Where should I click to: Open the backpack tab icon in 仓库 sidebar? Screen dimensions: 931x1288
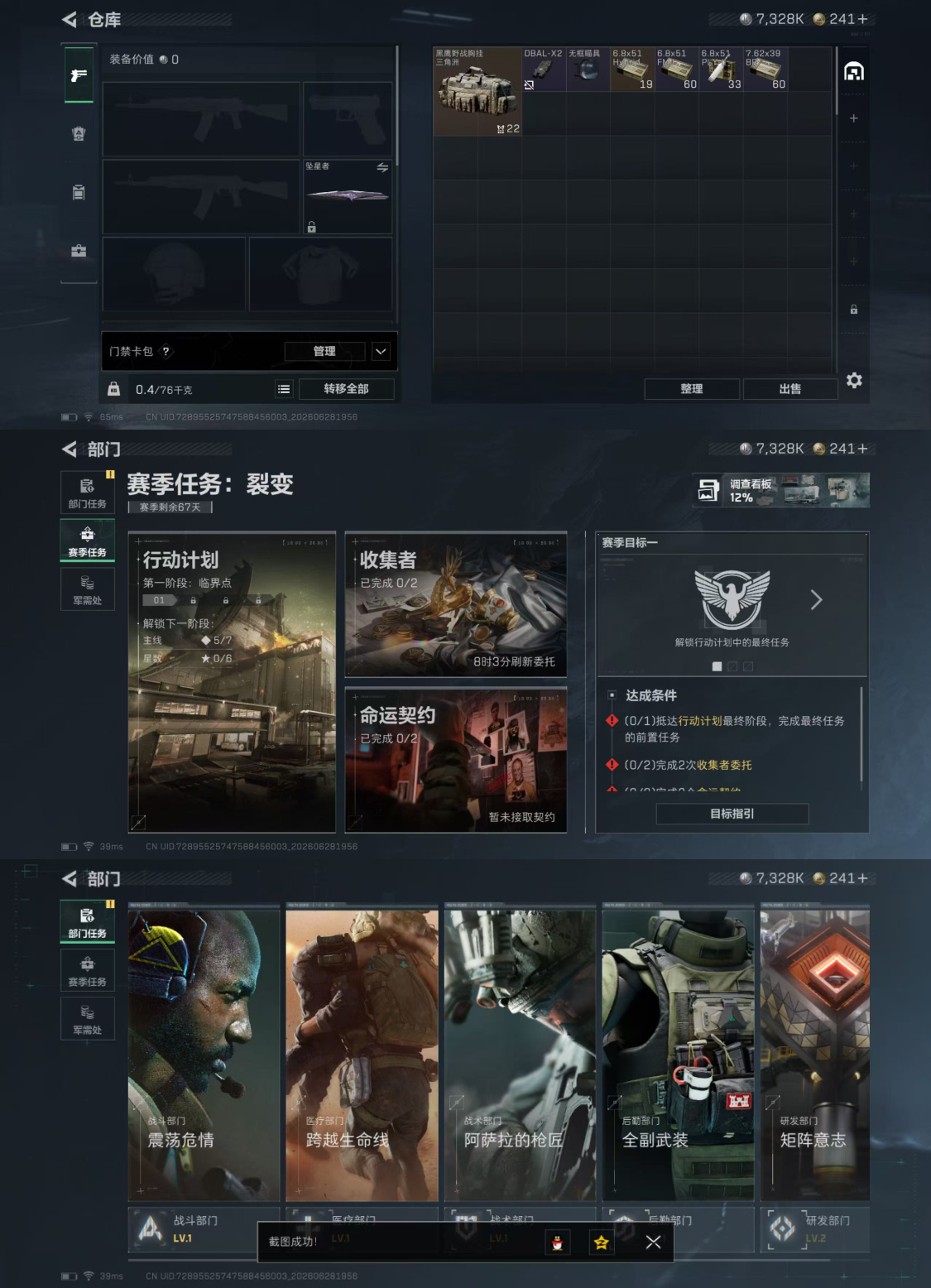click(79, 192)
